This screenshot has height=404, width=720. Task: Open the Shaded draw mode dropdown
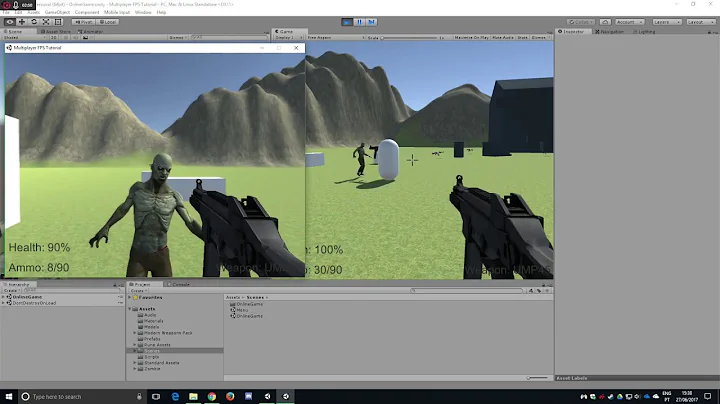click(x=24, y=38)
